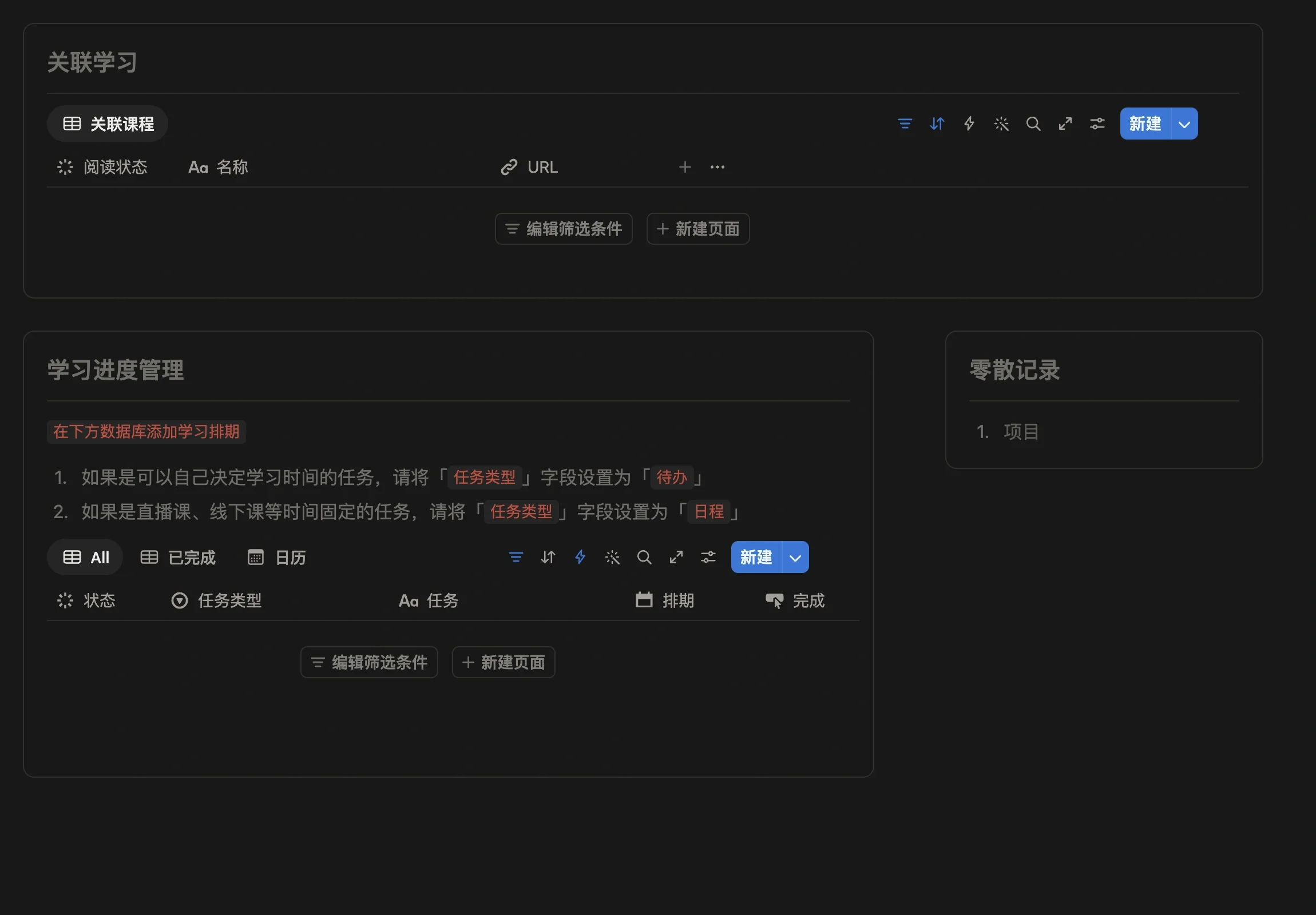Switch to the 已完成 view tab

click(178, 557)
